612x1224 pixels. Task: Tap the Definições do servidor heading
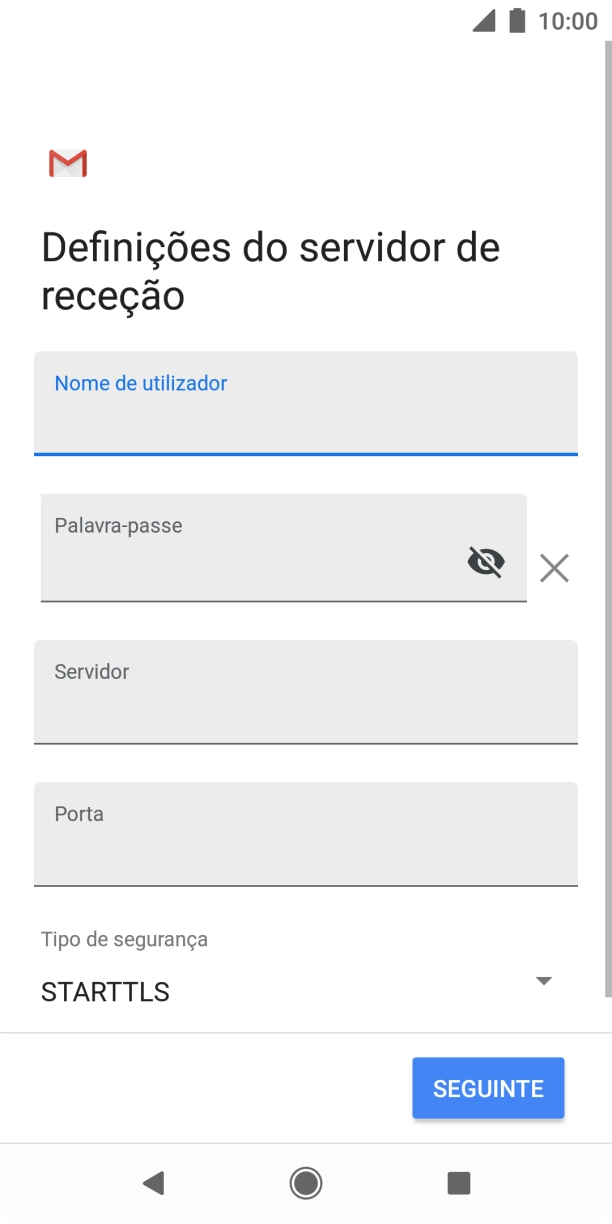270,270
